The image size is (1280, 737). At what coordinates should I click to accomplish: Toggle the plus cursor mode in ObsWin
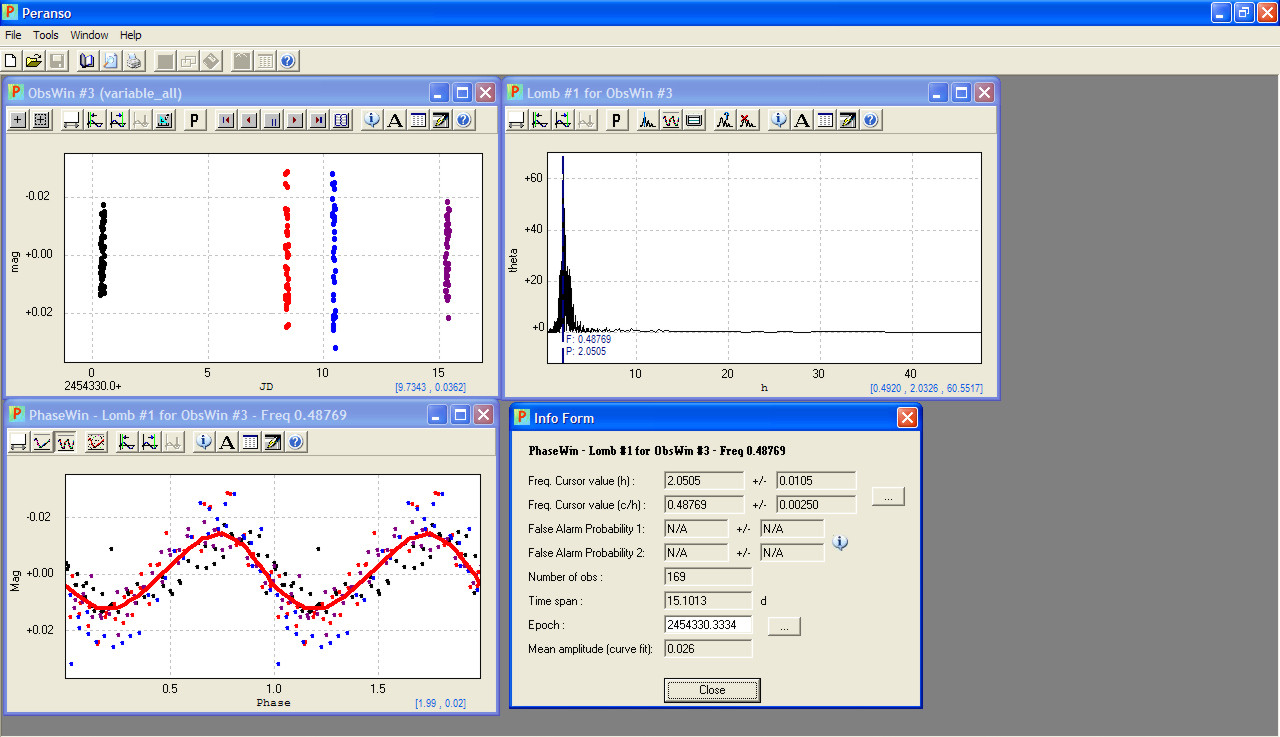point(18,121)
